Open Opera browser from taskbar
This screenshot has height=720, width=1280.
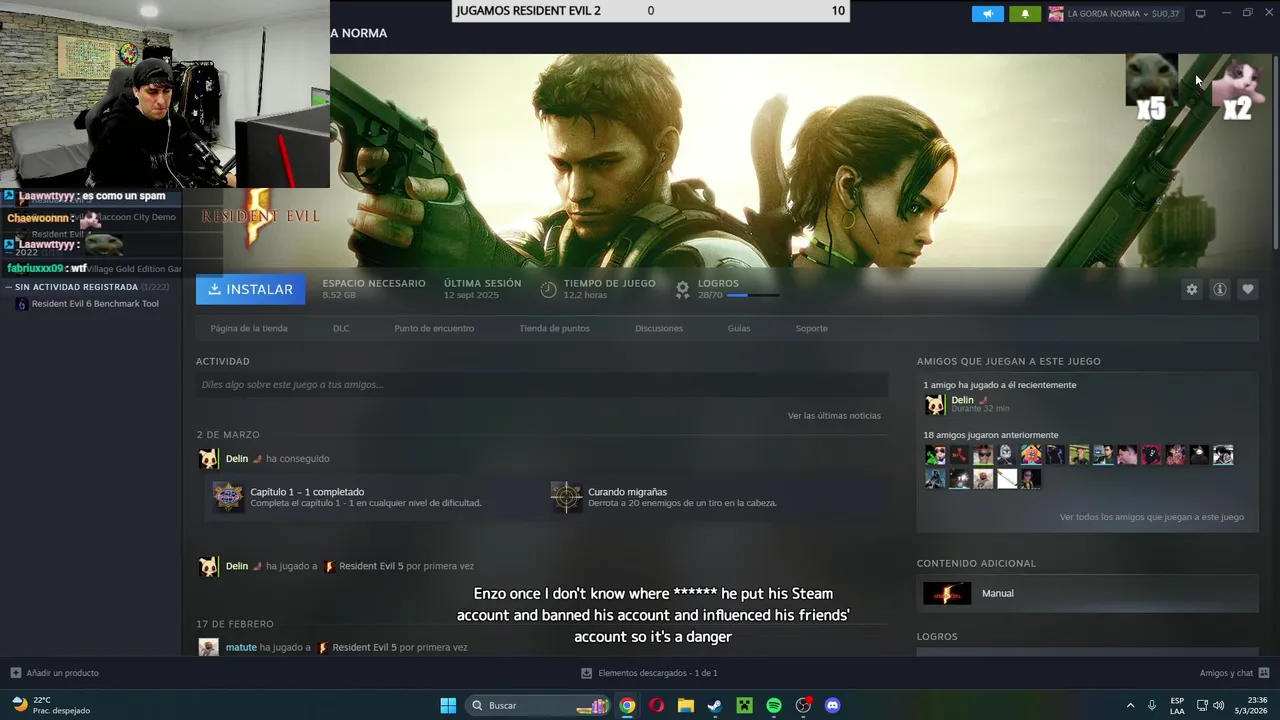click(656, 705)
